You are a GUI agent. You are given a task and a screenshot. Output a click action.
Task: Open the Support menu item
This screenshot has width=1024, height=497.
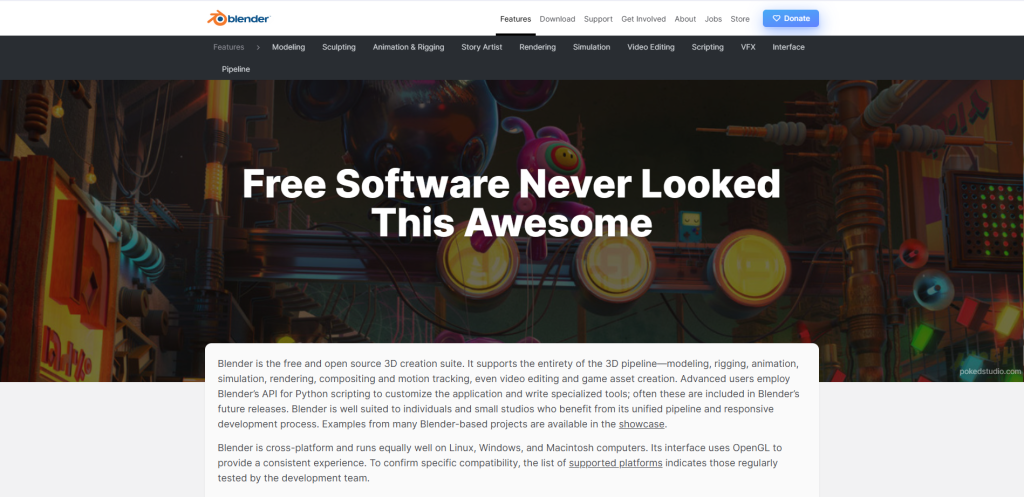(598, 19)
